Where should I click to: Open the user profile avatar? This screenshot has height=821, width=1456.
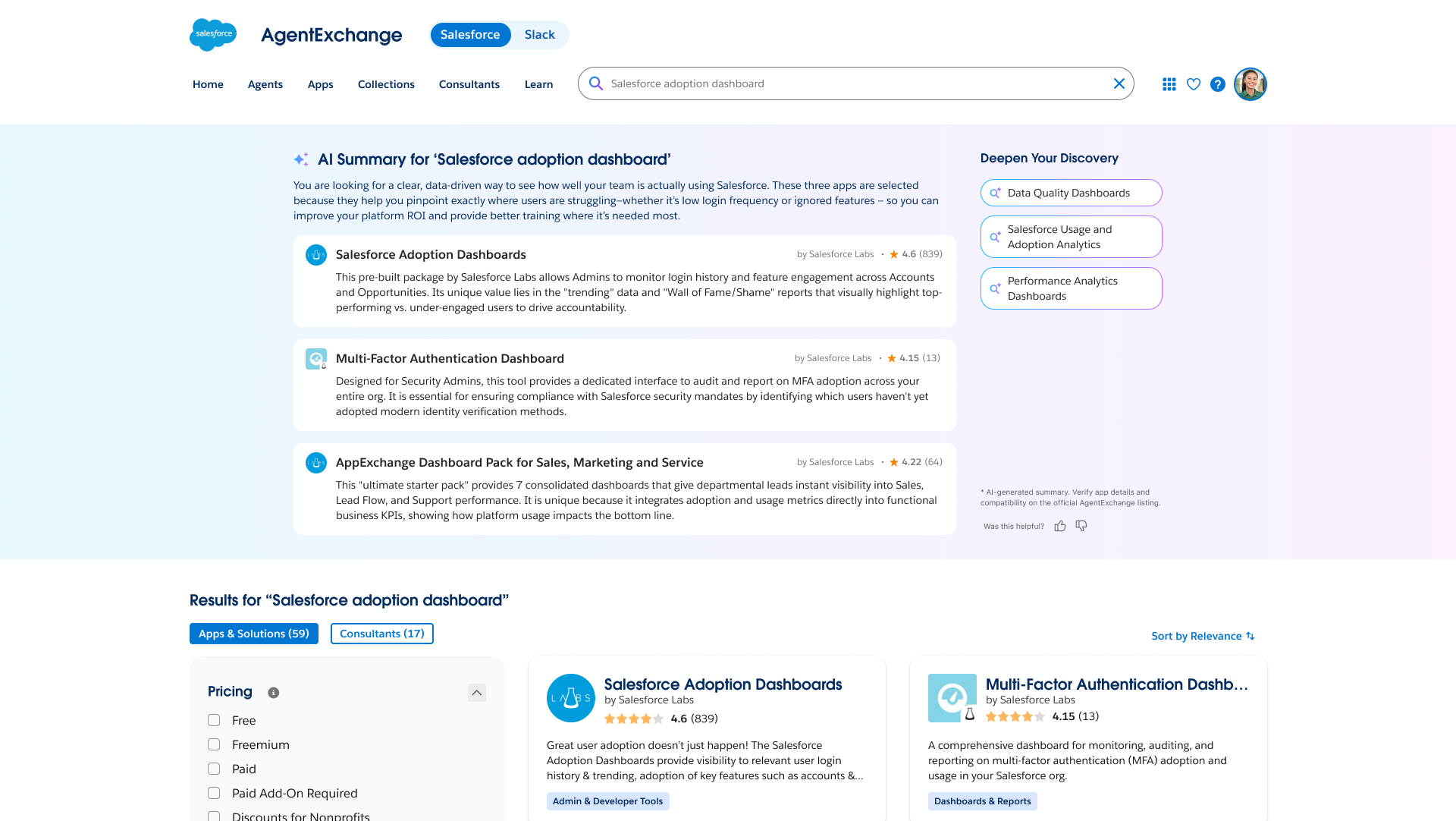1250,84
